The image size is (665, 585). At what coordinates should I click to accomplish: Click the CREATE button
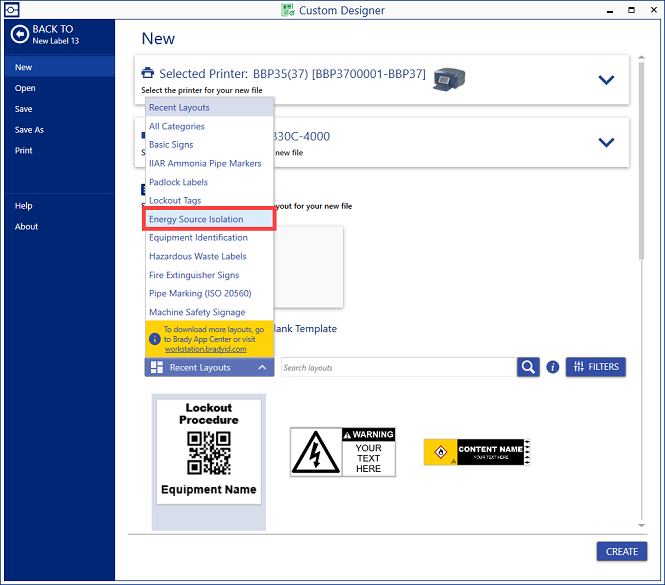(x=622, y=551)
